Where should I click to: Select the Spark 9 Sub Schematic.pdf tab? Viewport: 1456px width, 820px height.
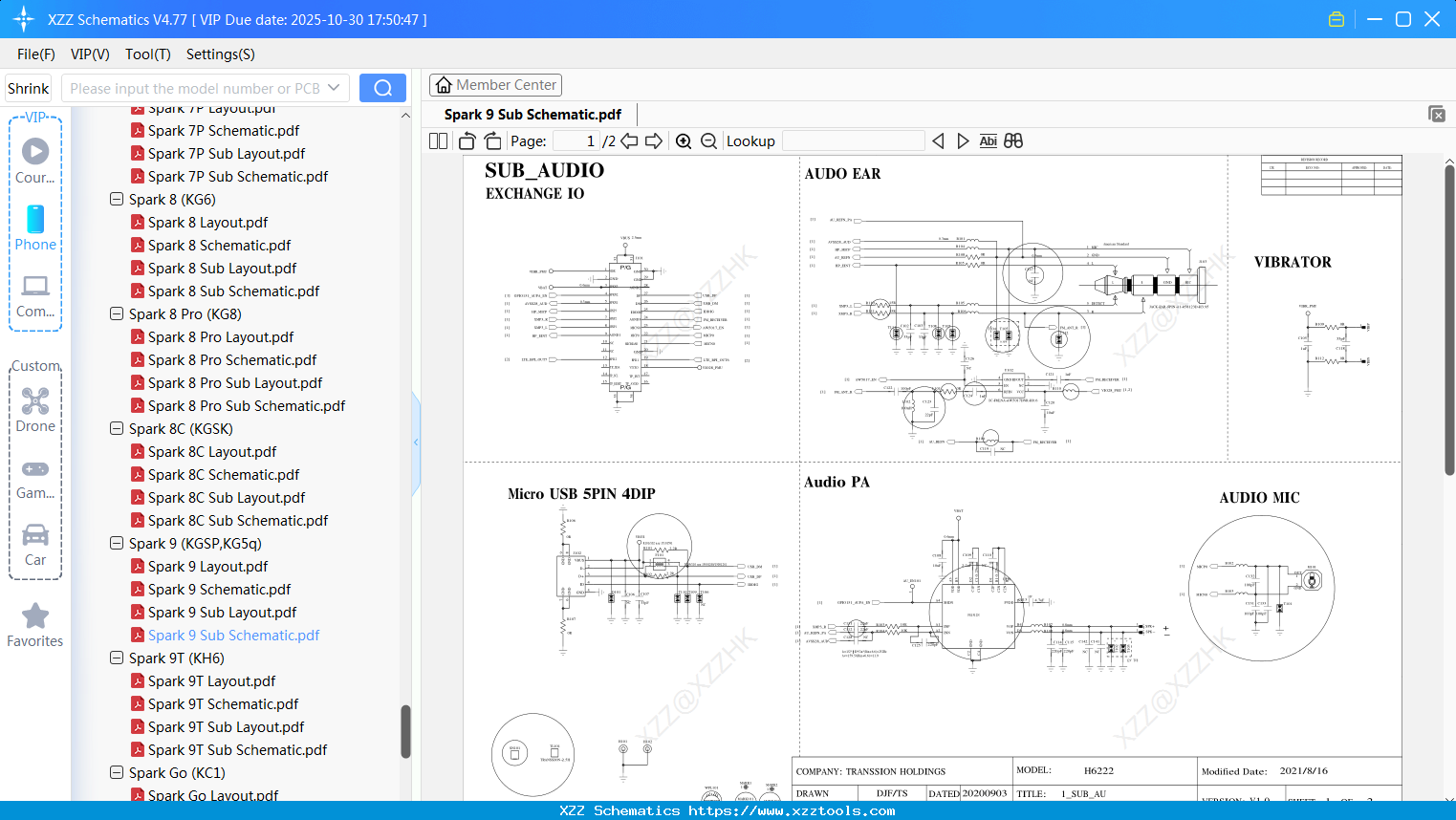[x=532, y=114]
